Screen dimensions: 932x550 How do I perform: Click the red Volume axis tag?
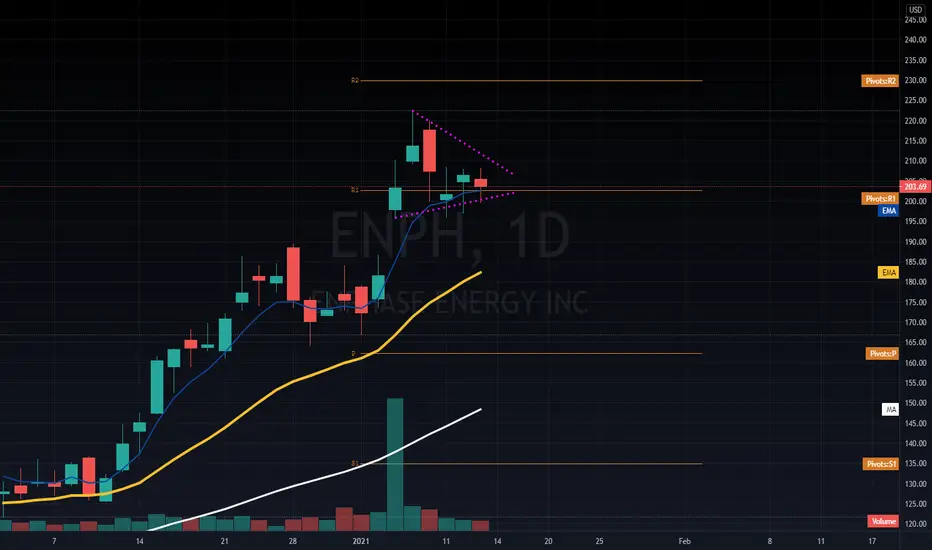(x=883, y=521)
